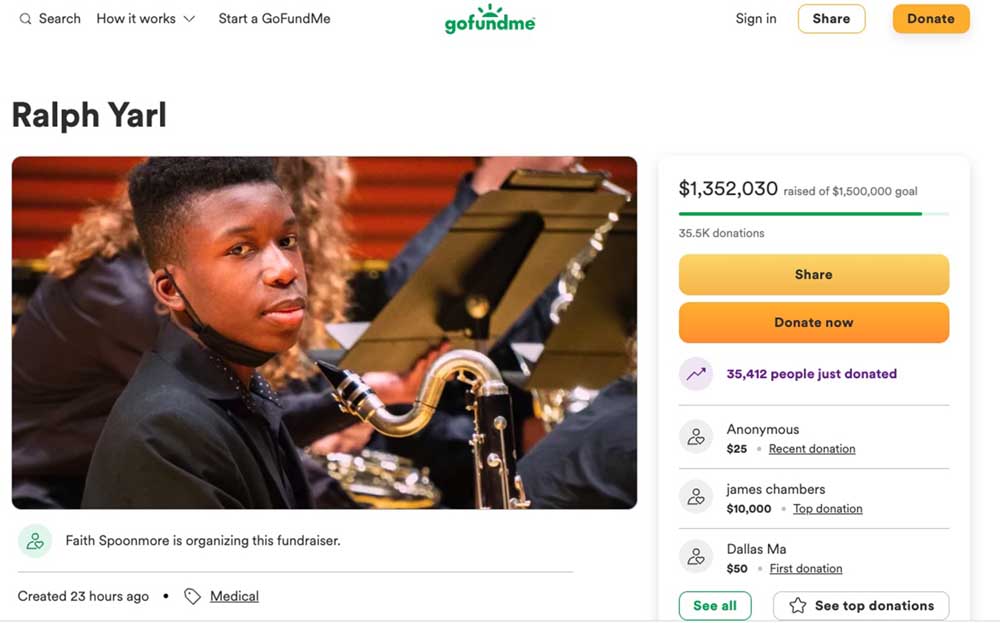
Task: Click the Dallas Ma donor avatar icon
Action: (696, 557)
